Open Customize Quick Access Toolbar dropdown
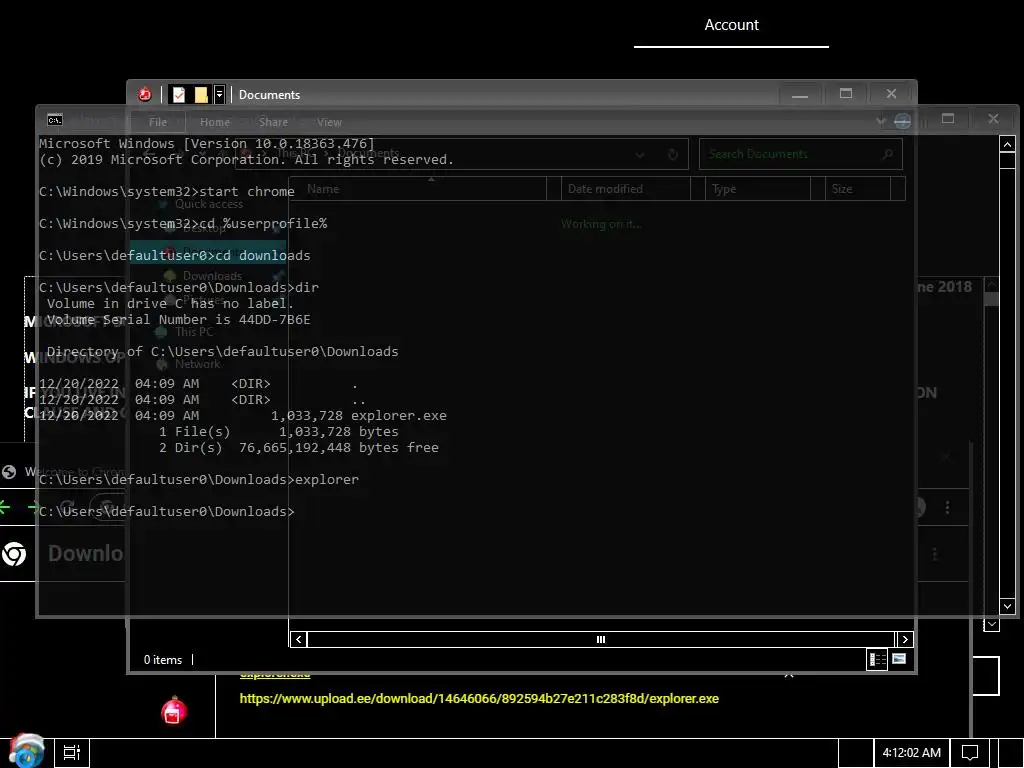Viewport: 1024px width, 768px height. pyautogui.click(x=219, y=95)
